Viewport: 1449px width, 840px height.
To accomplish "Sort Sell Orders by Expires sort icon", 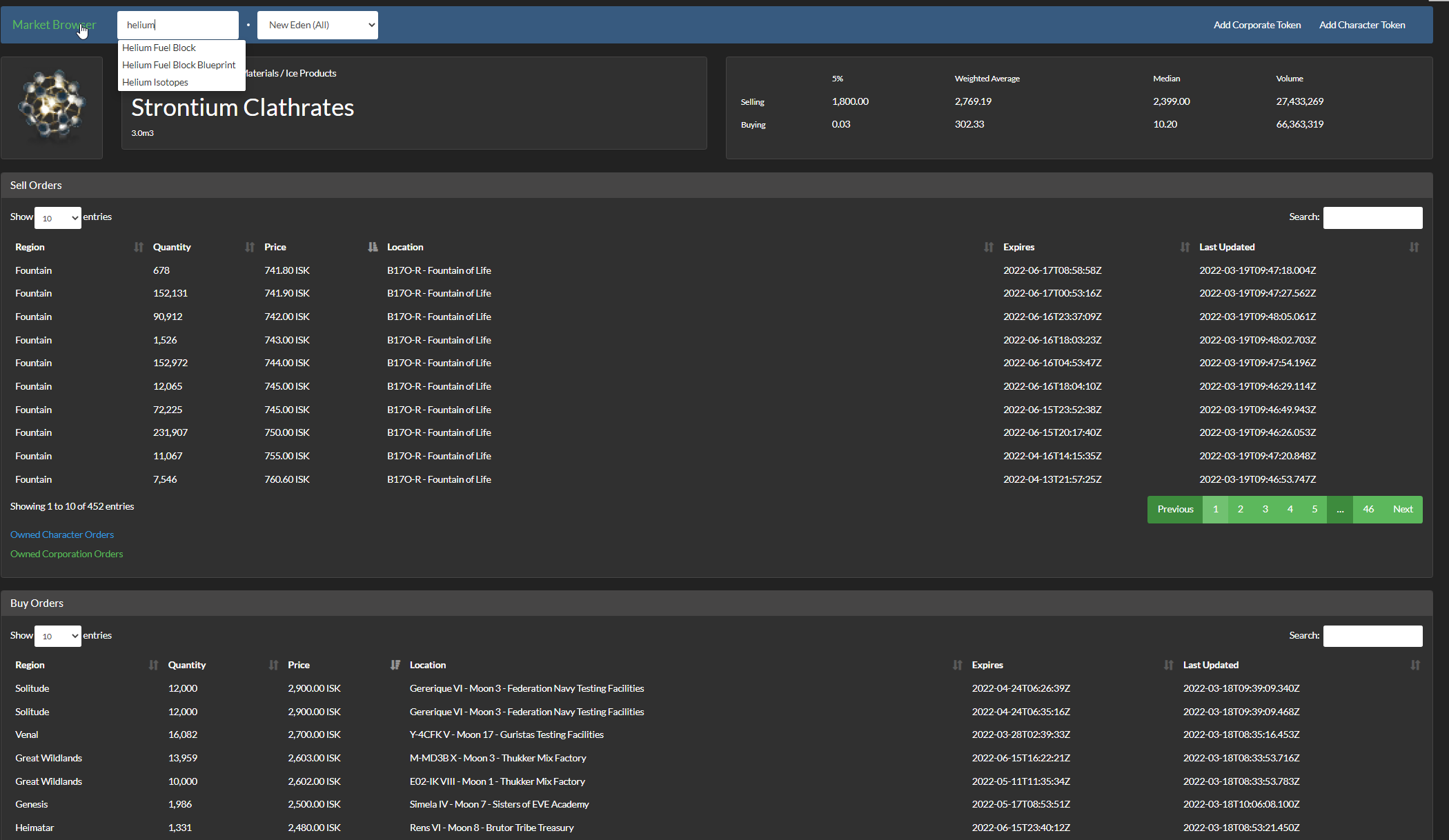I will (x=1185, y=247).
